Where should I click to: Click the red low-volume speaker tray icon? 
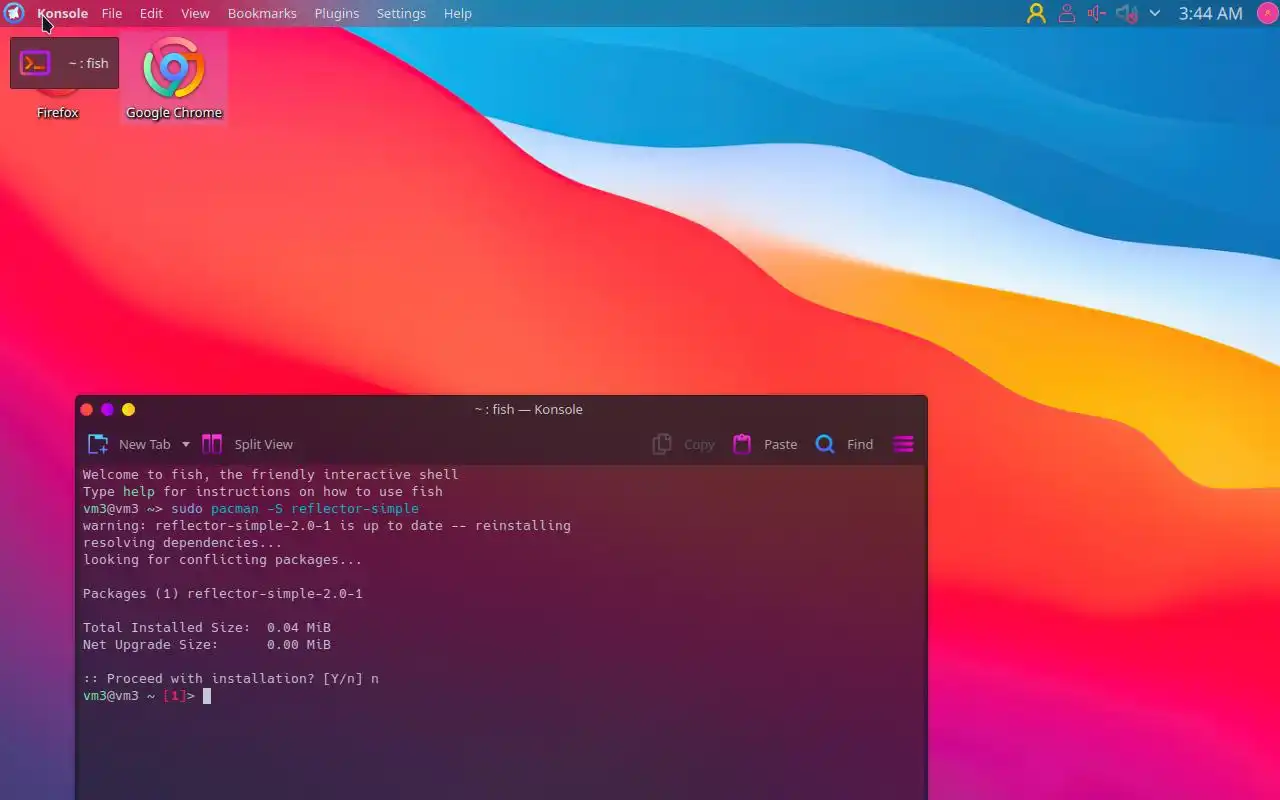coord(1096,13)
